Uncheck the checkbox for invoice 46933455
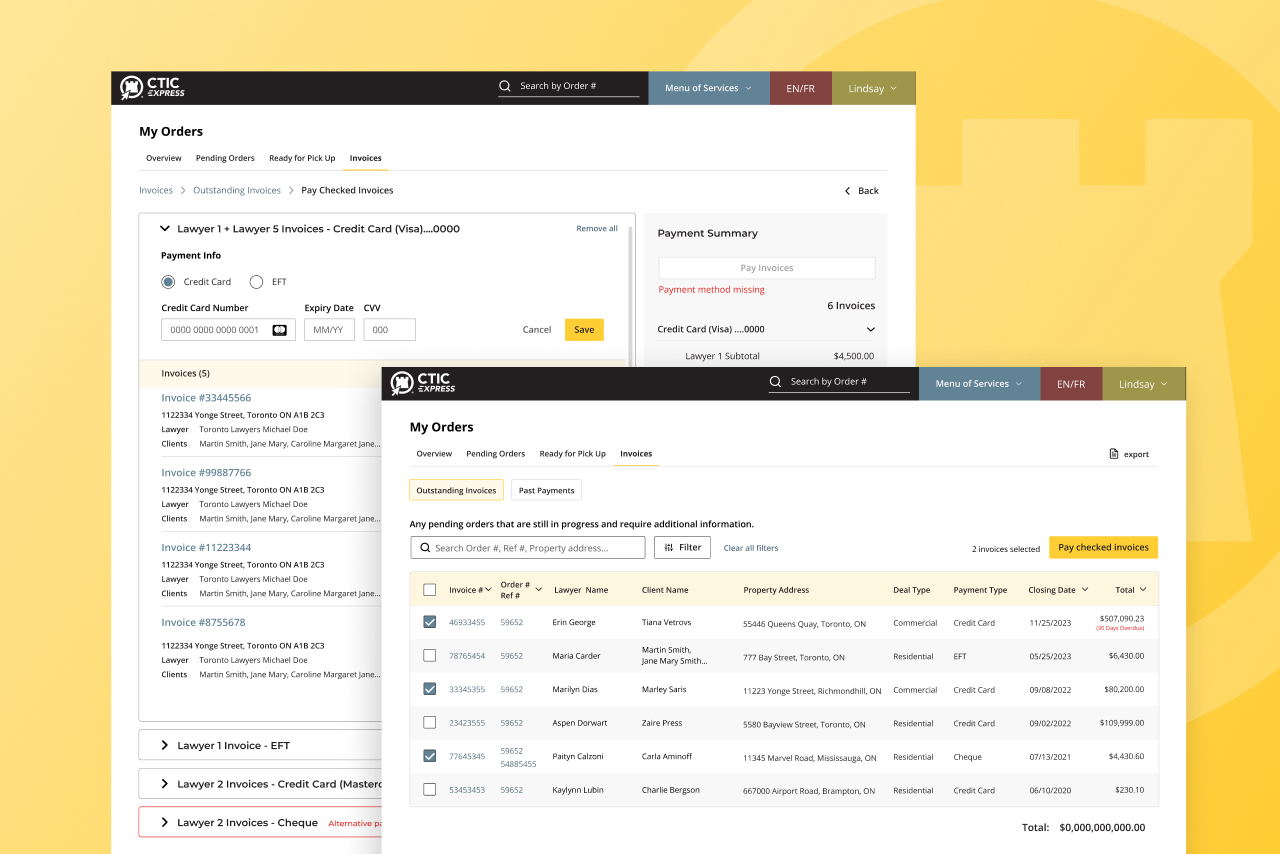 [x=430, y=622]
